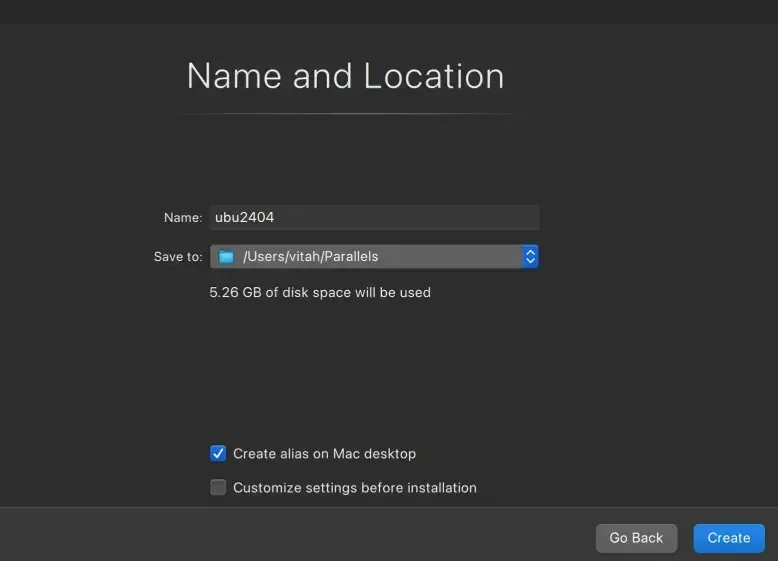This screenshot has width=778, height=561.
Task: Click the blue up-down chevron arrows
Action: pyautogui.click(x=530, y=257)
